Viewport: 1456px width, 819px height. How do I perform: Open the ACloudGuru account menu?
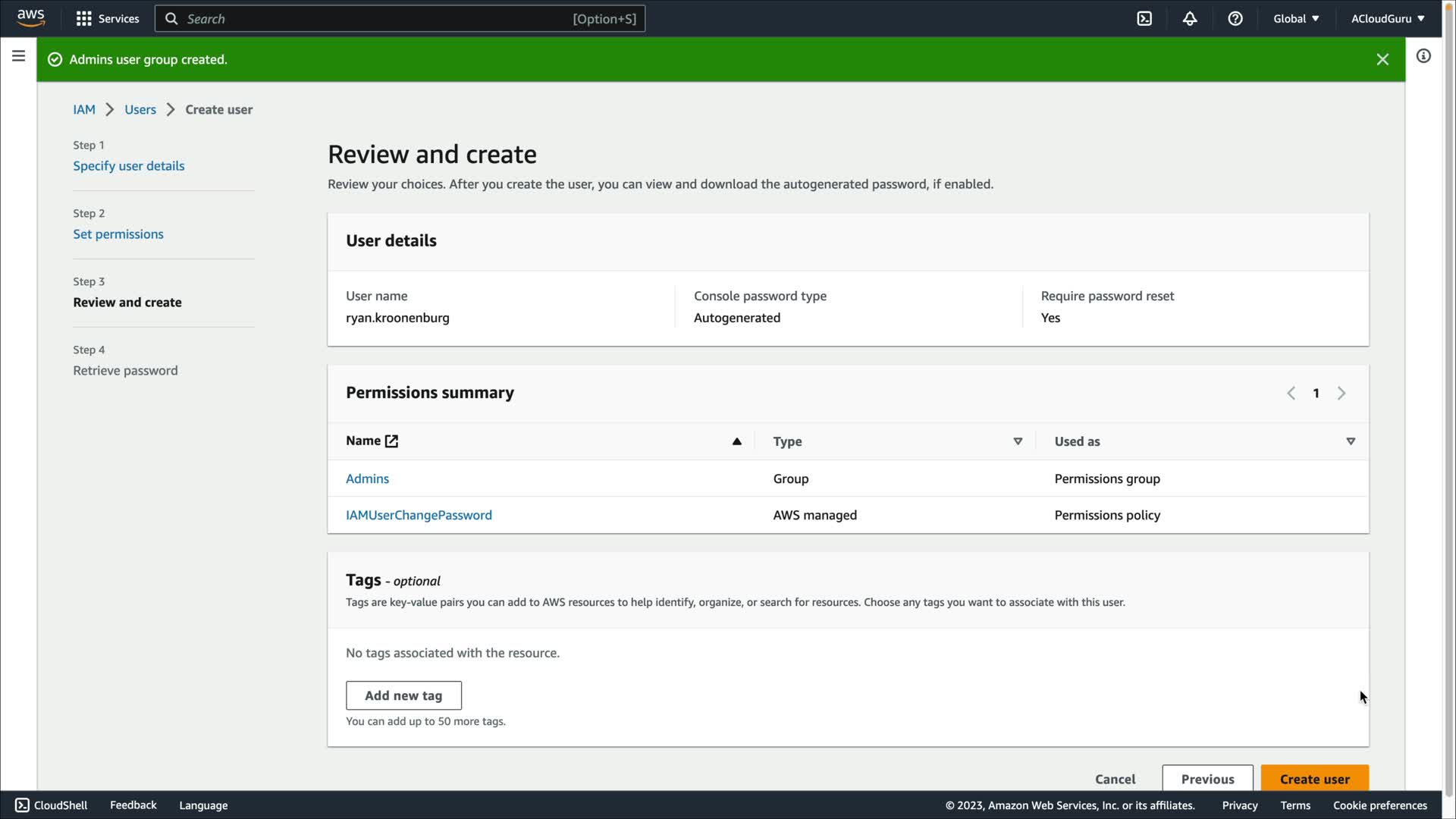coord(1387,19)
